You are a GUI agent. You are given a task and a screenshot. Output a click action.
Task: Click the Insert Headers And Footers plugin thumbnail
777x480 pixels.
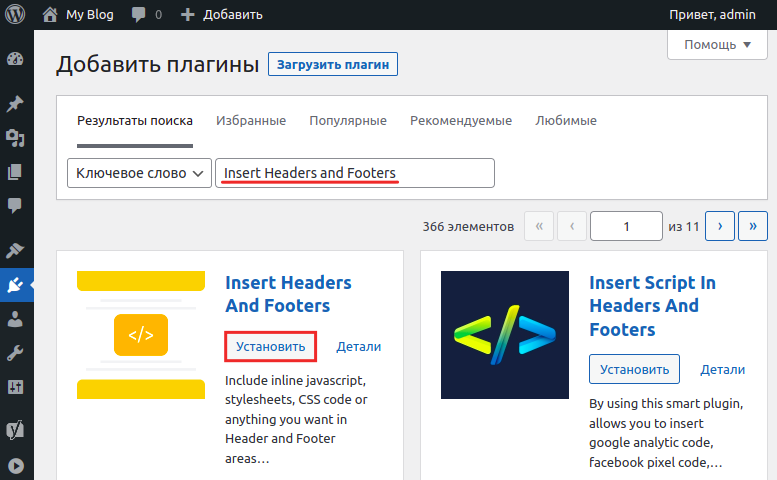[141, 335]
